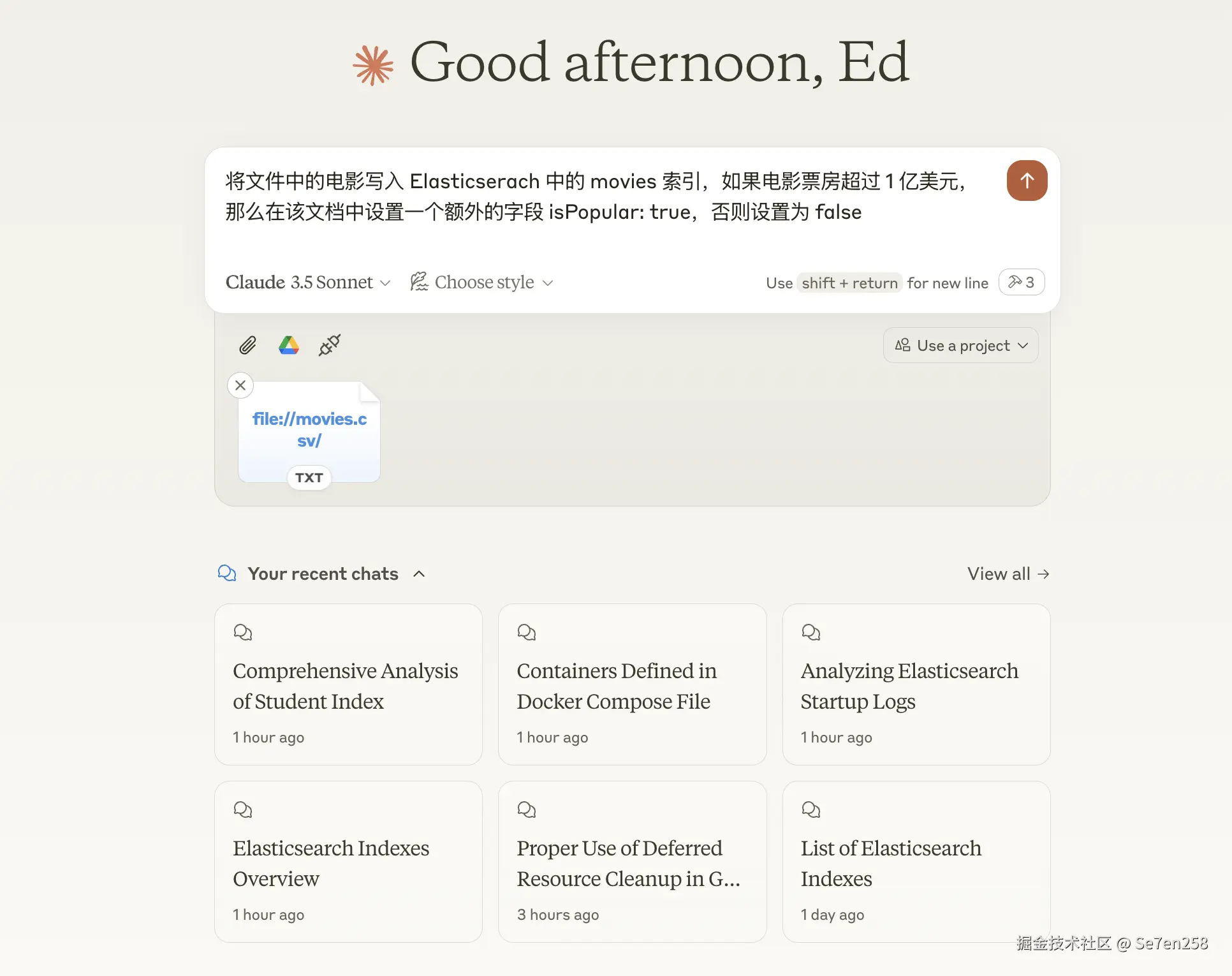This screenshot has width=1232, height=976.
Task: Click the paperclip attach file icon
Action: pyautogui.click(x=247, y=345)
